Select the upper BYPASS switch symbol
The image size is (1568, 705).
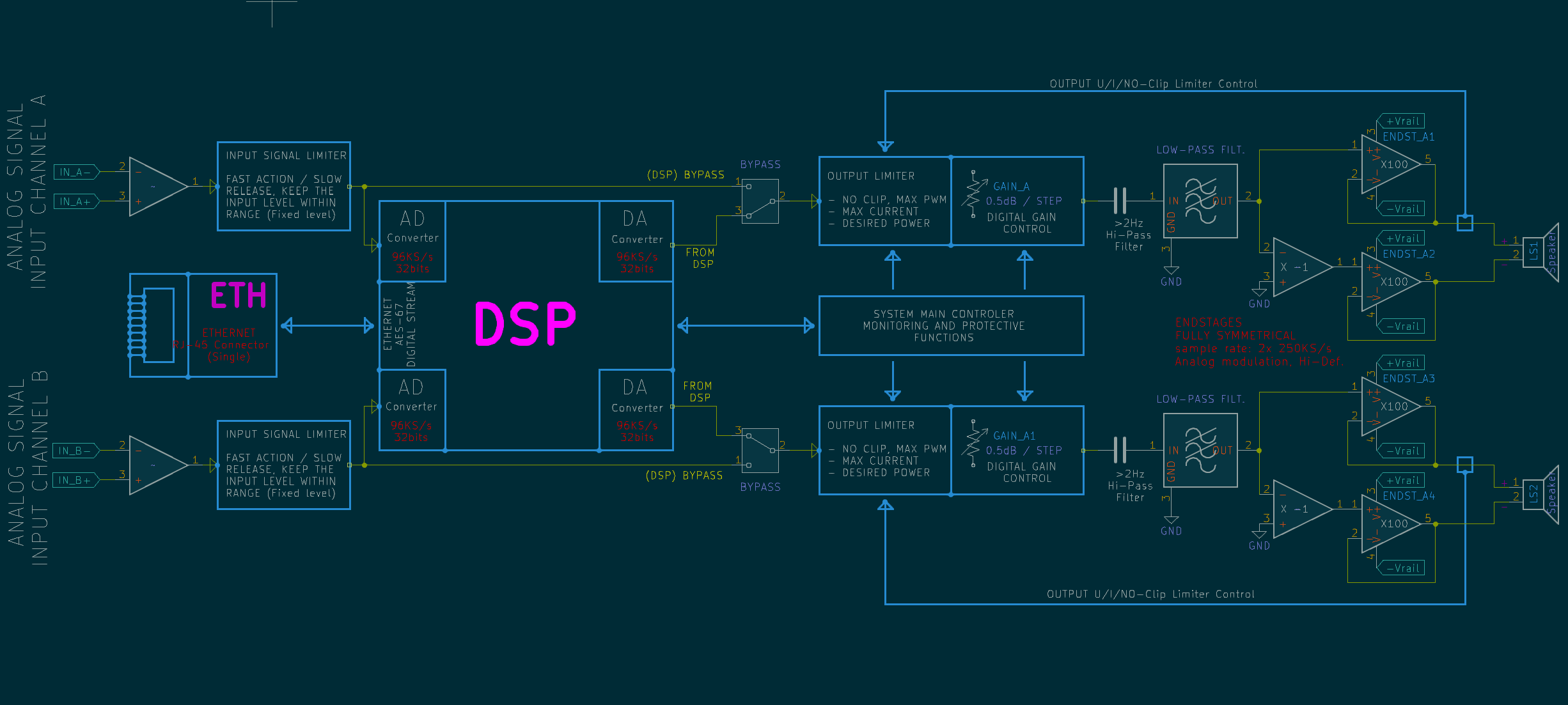(760, 201)
